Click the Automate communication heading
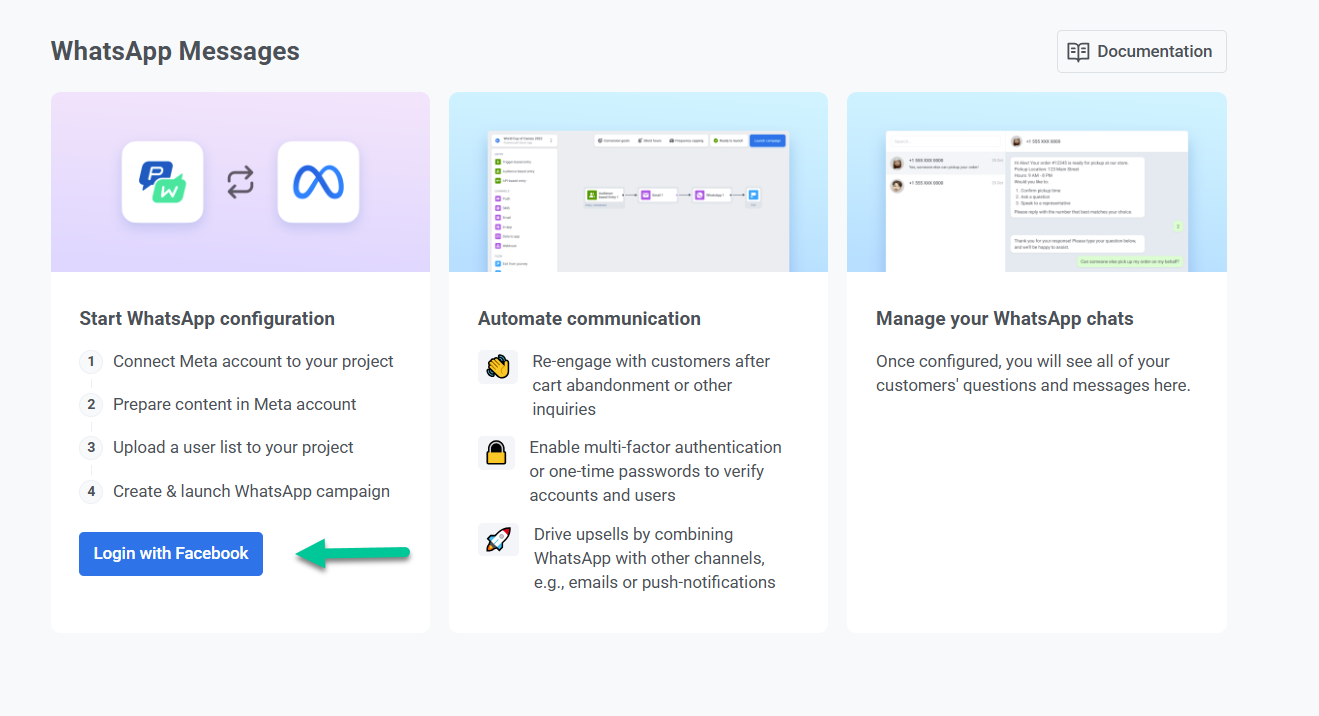Viewport: 1319px width, 716px height. (x=589, y=319)
